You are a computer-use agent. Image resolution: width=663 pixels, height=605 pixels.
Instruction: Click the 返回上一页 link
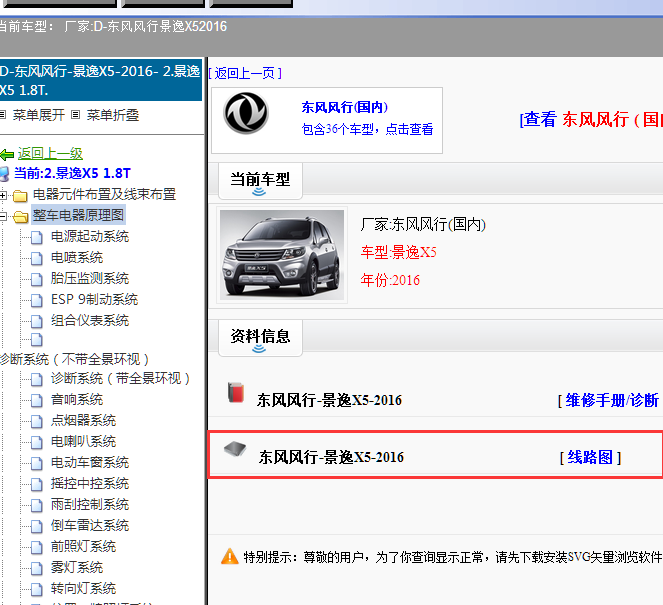pyautogui.click(x=245, y=73)
